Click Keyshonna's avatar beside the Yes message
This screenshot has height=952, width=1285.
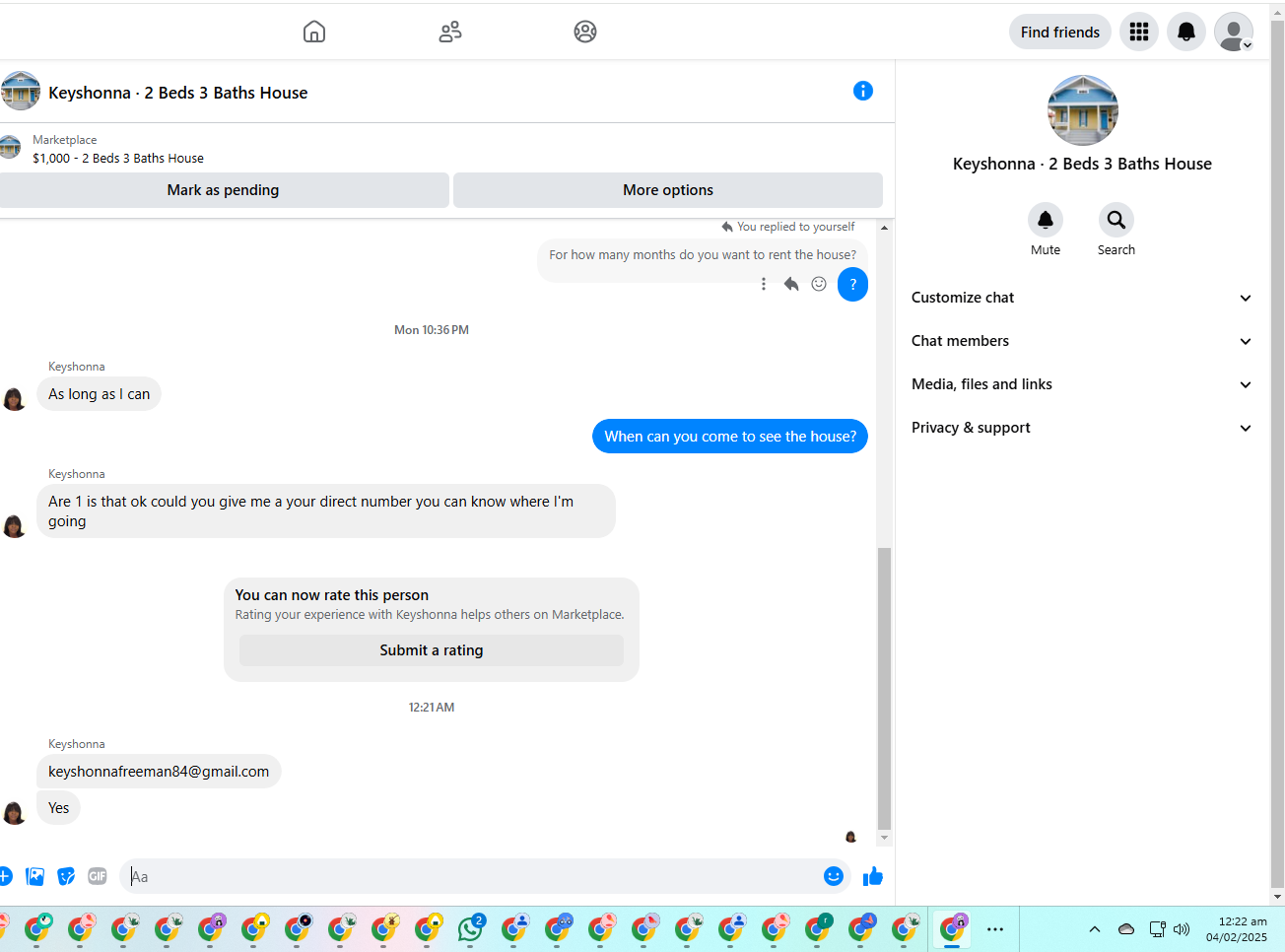click(x=14, y=813)
